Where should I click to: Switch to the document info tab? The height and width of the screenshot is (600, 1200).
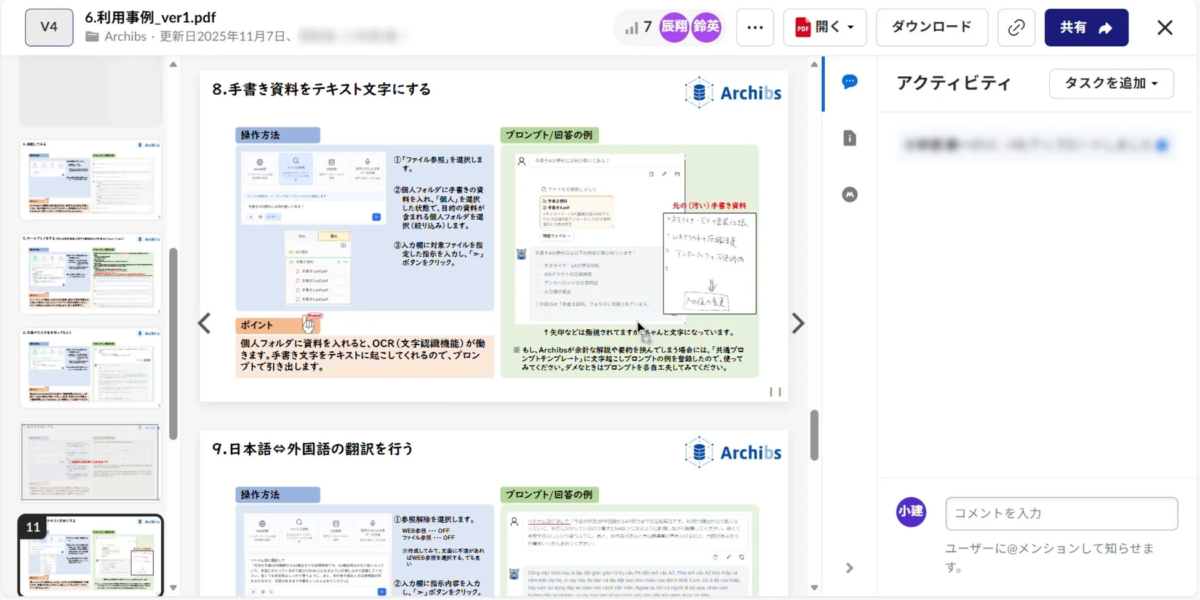tap(849, 138)
